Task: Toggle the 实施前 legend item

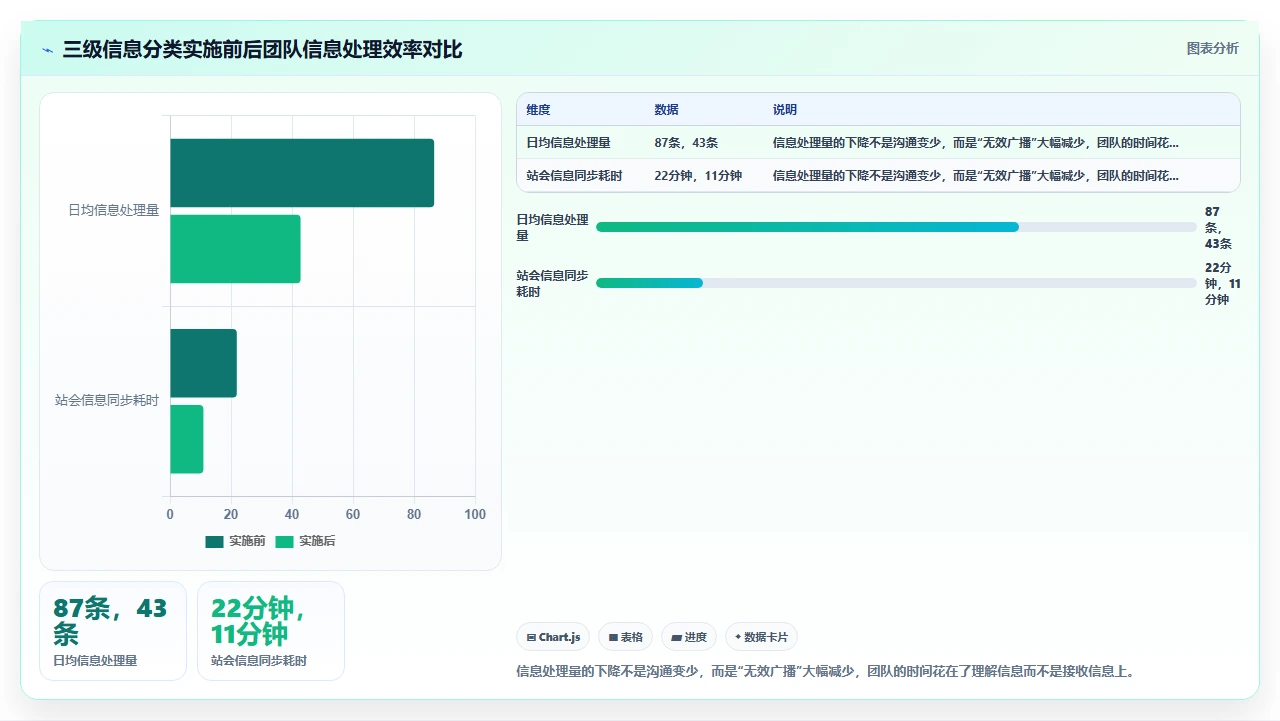Action: click(x=236, y=541)
